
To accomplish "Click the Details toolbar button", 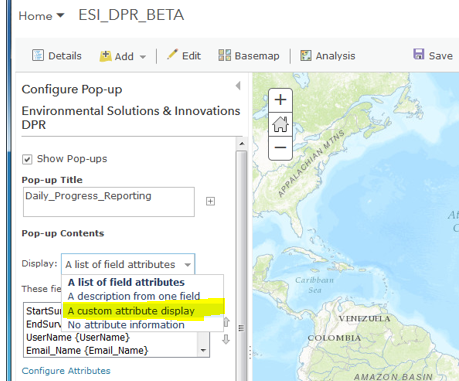I will 57,56.
